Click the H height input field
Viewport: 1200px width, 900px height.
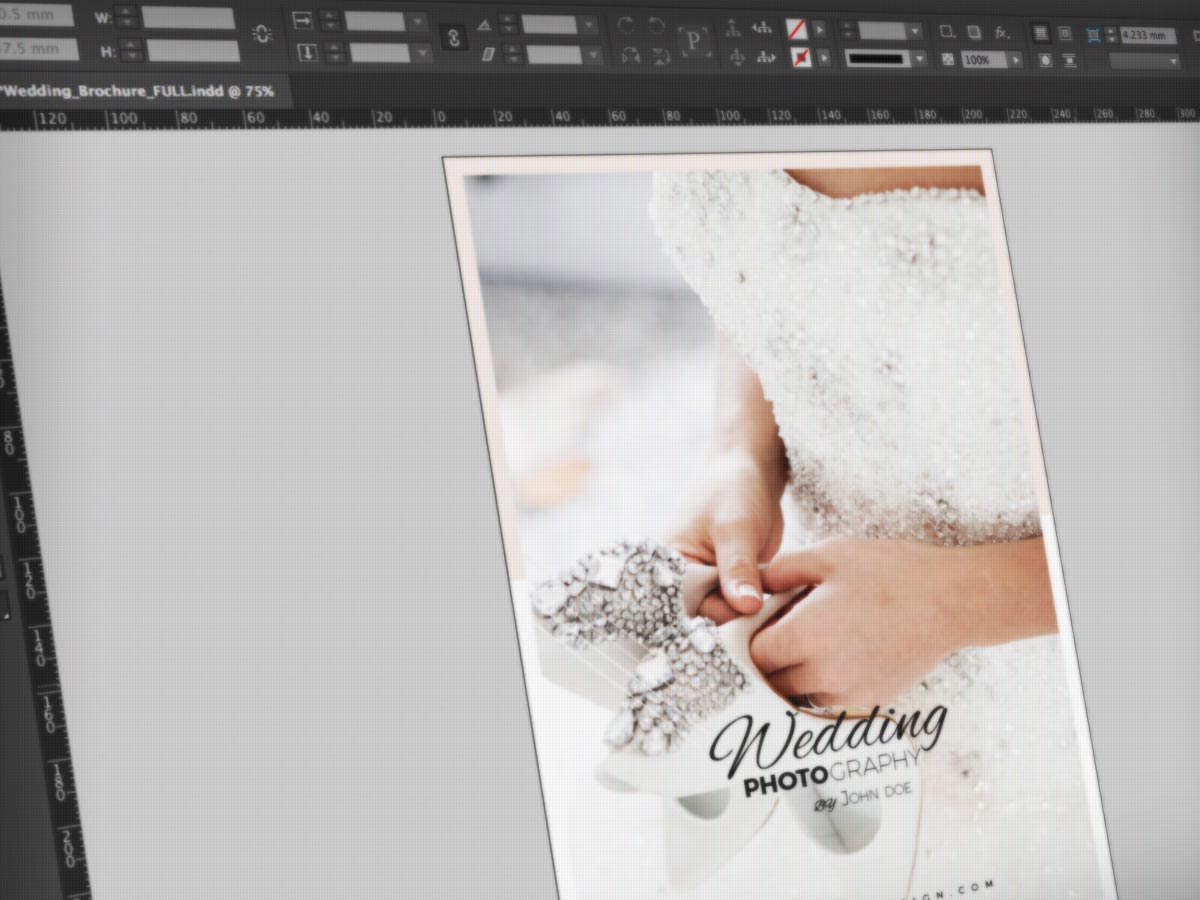click(x=193, y=51)
